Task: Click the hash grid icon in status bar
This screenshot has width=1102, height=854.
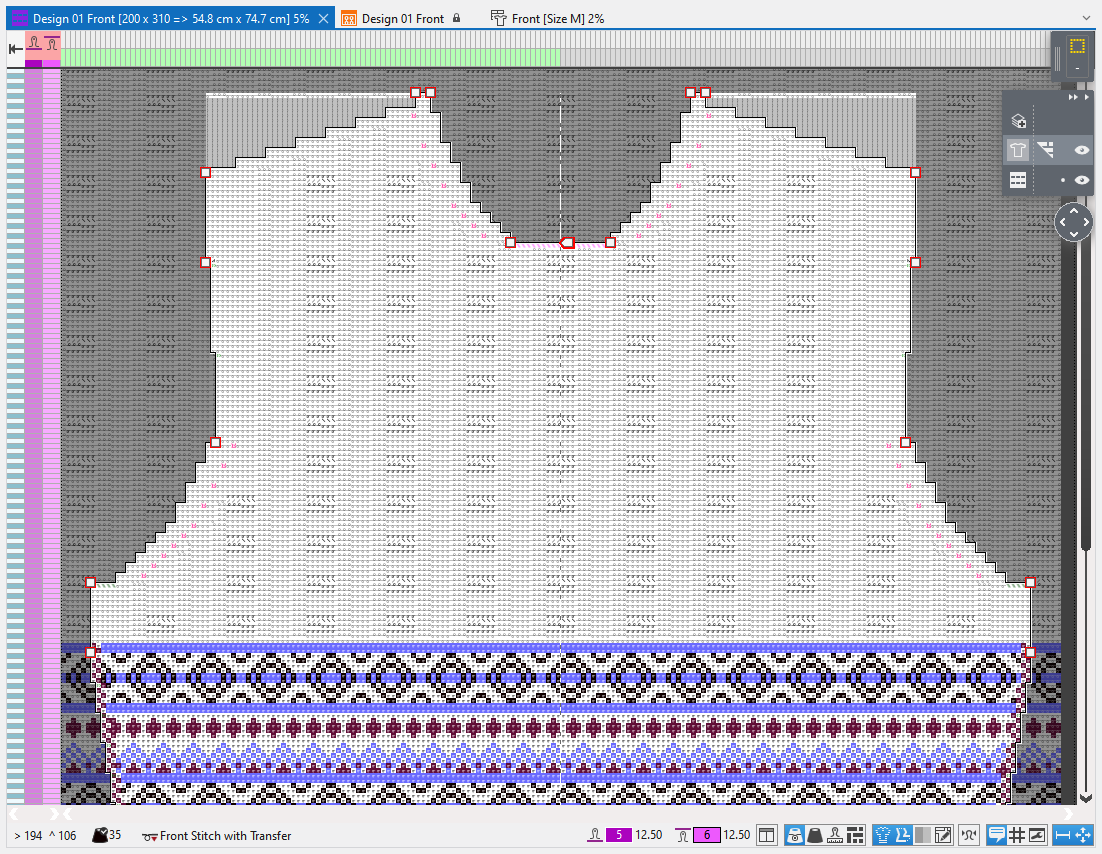Action: pos(1016,835)
